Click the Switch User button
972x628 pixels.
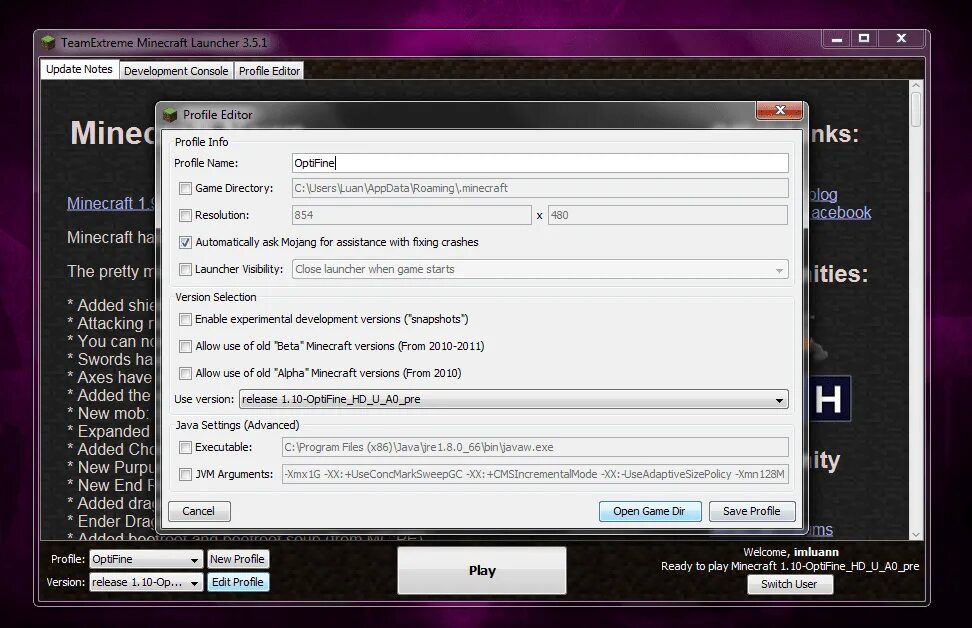click(x=790, y=584)
